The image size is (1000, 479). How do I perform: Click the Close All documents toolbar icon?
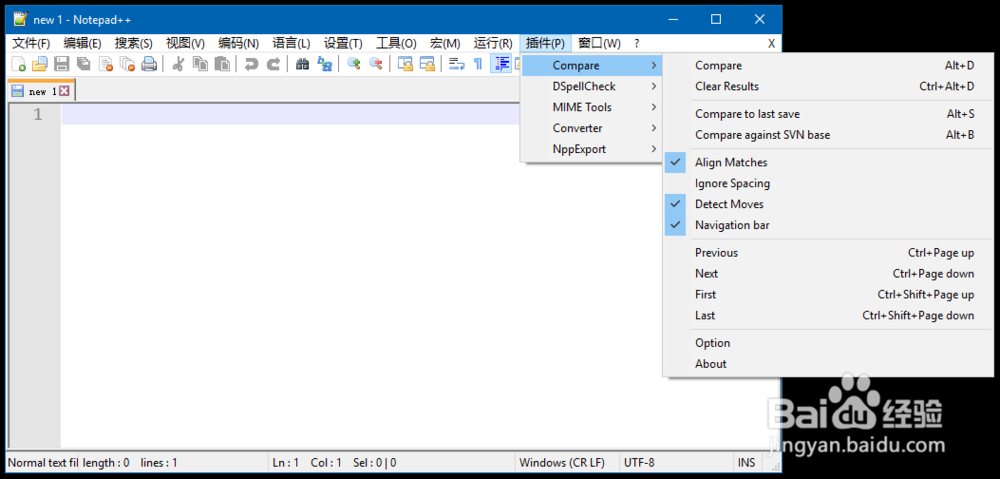click(127, 63)
